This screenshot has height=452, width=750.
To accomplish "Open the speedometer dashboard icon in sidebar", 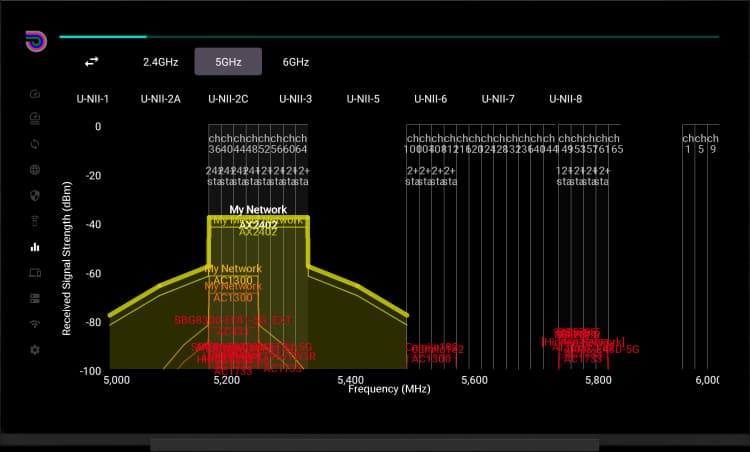I will (35, 94).
